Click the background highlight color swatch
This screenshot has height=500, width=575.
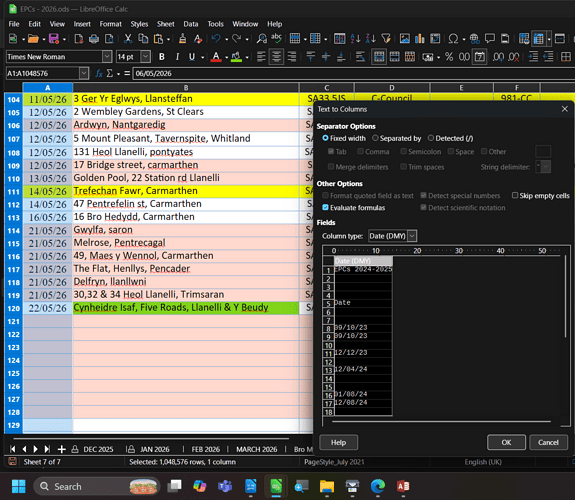click(237, 57)
